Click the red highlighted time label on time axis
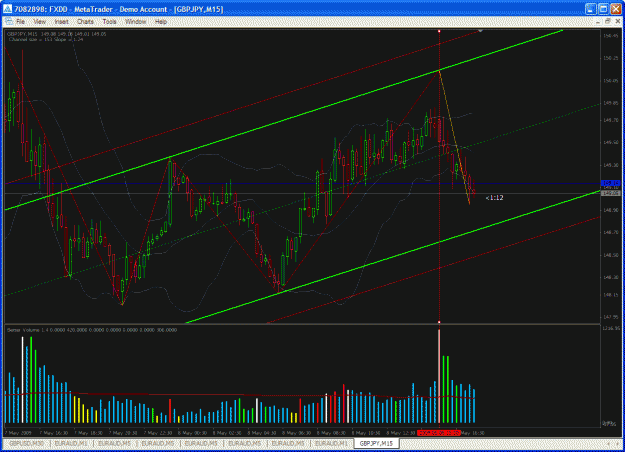 [x=439, y=432]
